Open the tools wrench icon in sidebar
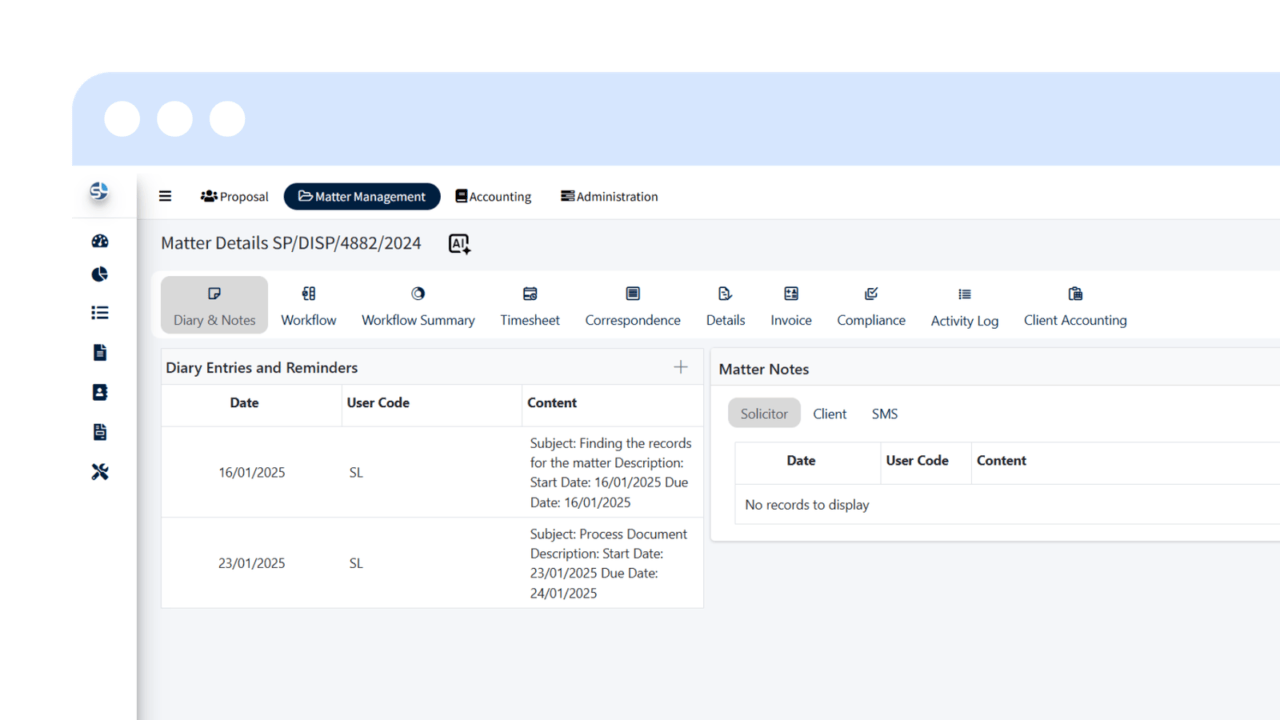The width and height of the screenshot is (1280, 720). [100, 472]
